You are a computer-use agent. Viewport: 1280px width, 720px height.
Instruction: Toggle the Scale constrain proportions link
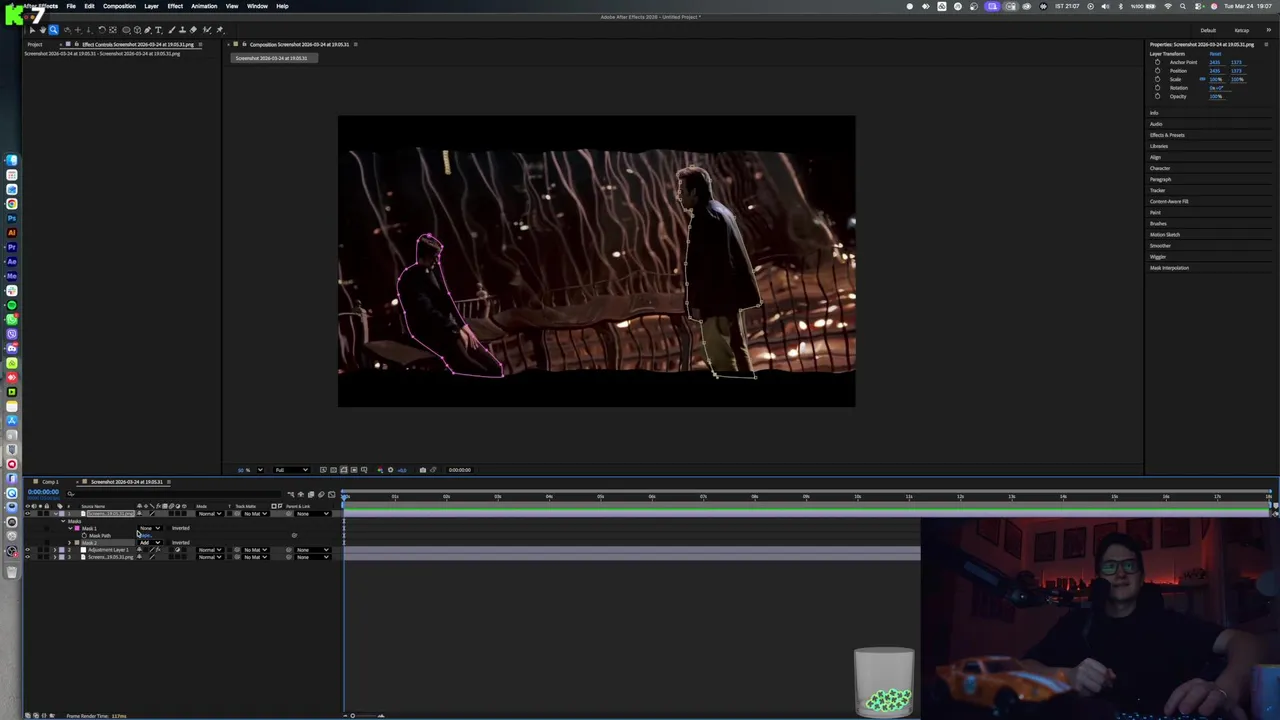(1202, 79)
